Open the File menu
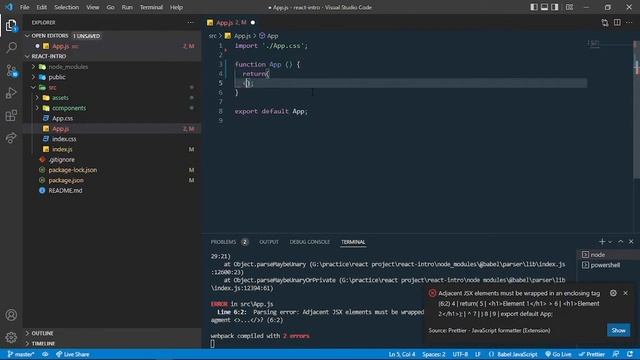 (x=24, y=7)
